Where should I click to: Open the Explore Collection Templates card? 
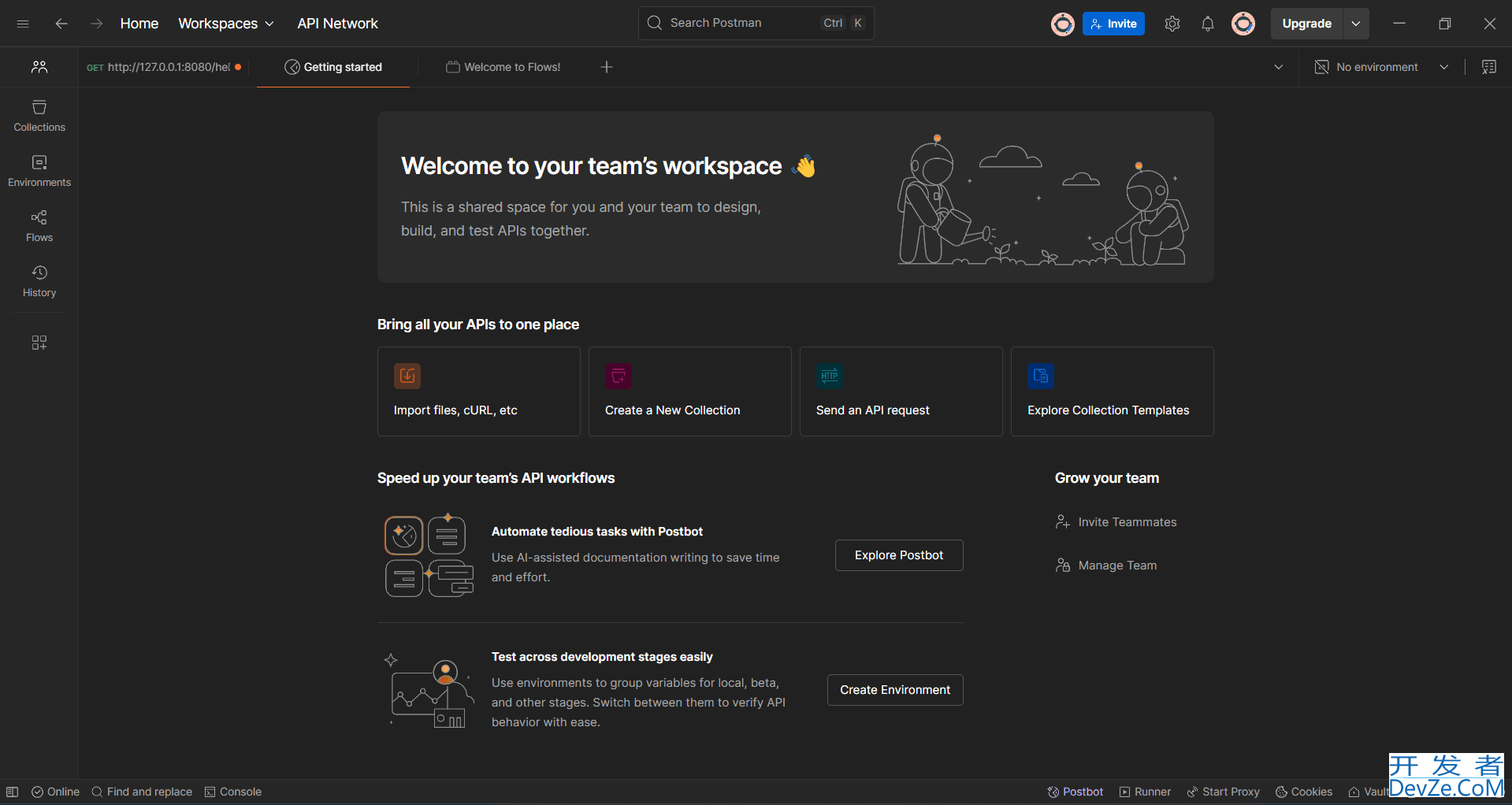coord(1113,391)
